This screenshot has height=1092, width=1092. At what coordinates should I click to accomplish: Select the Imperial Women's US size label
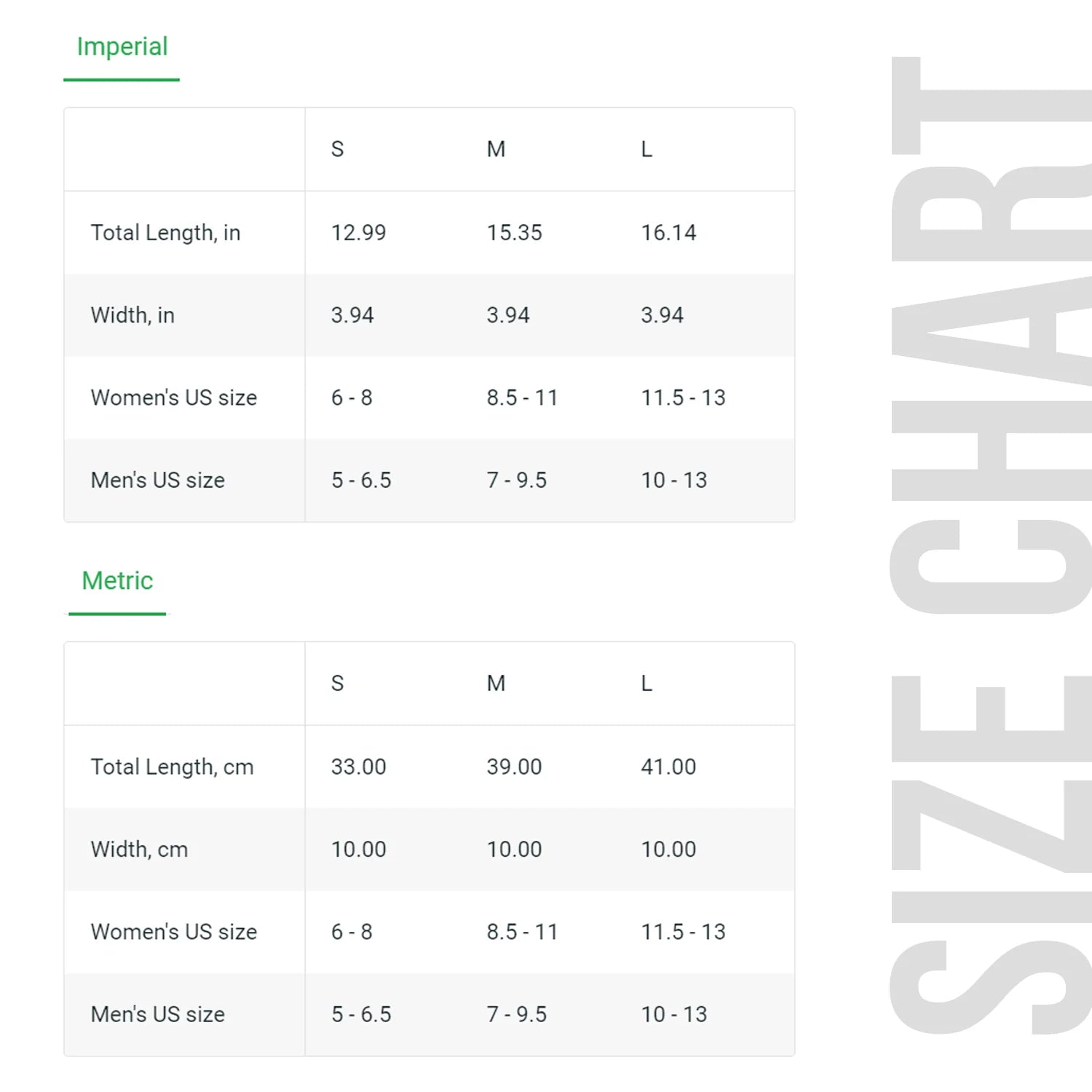[x=174, y=397]
